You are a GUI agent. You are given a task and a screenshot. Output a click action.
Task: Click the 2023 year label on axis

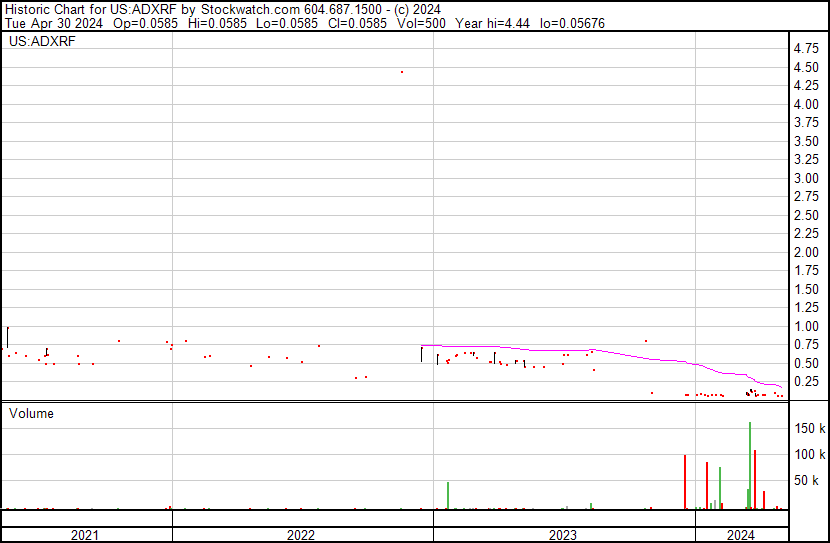pos(562,535)
